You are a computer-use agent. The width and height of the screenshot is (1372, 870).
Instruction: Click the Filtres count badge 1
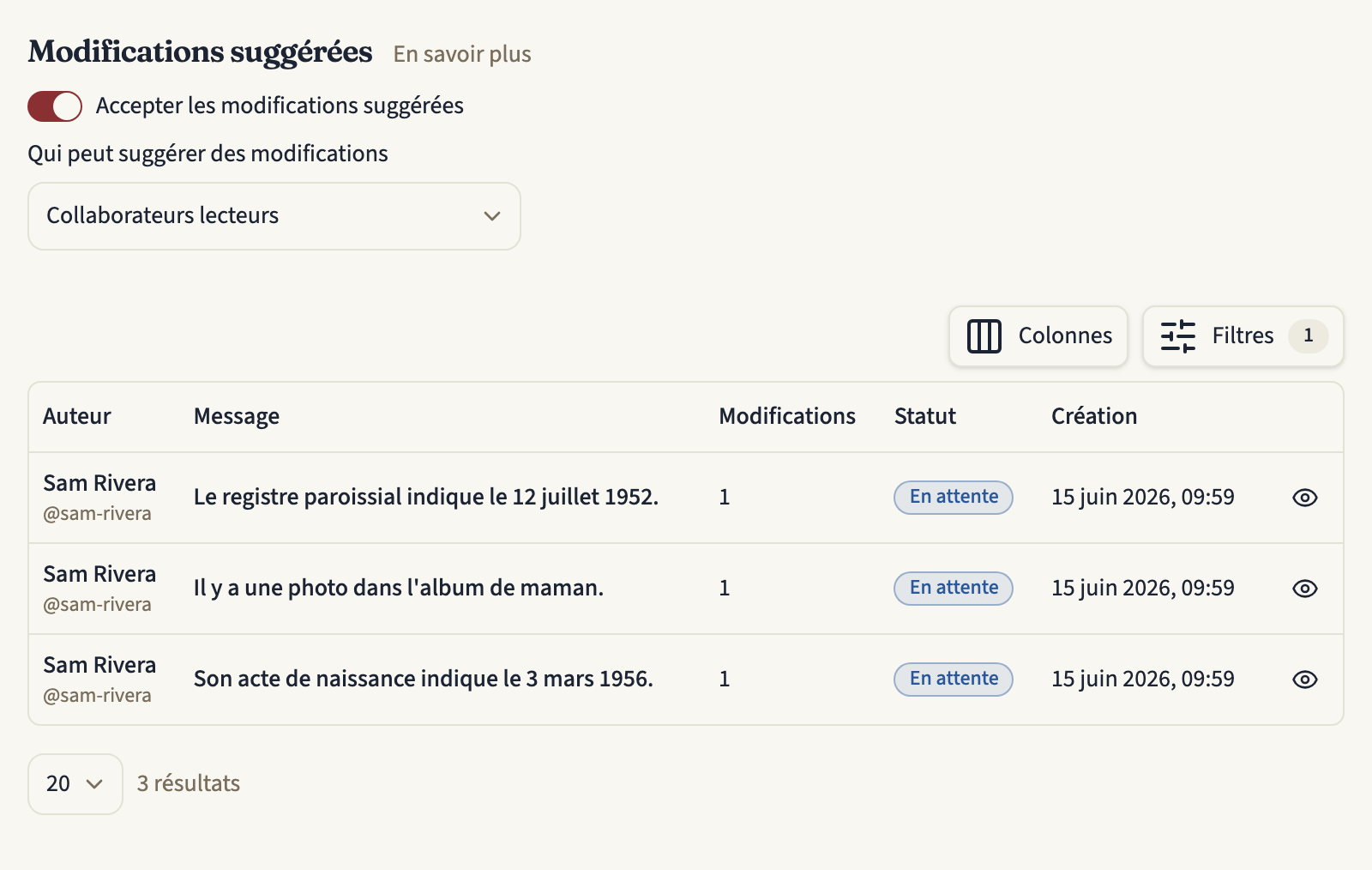[x=1308, y=336]
